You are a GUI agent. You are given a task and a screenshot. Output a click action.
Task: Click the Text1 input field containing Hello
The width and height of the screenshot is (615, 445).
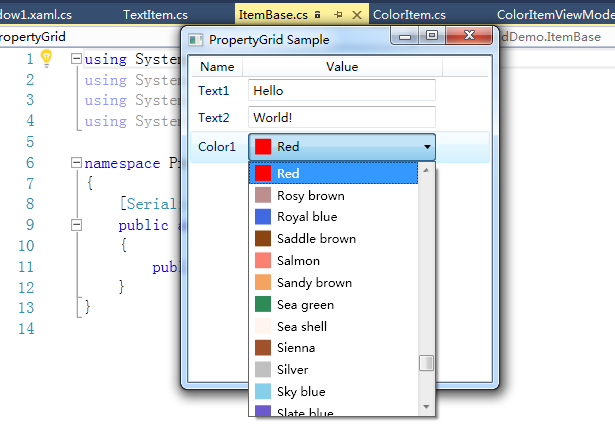point(342,91)
